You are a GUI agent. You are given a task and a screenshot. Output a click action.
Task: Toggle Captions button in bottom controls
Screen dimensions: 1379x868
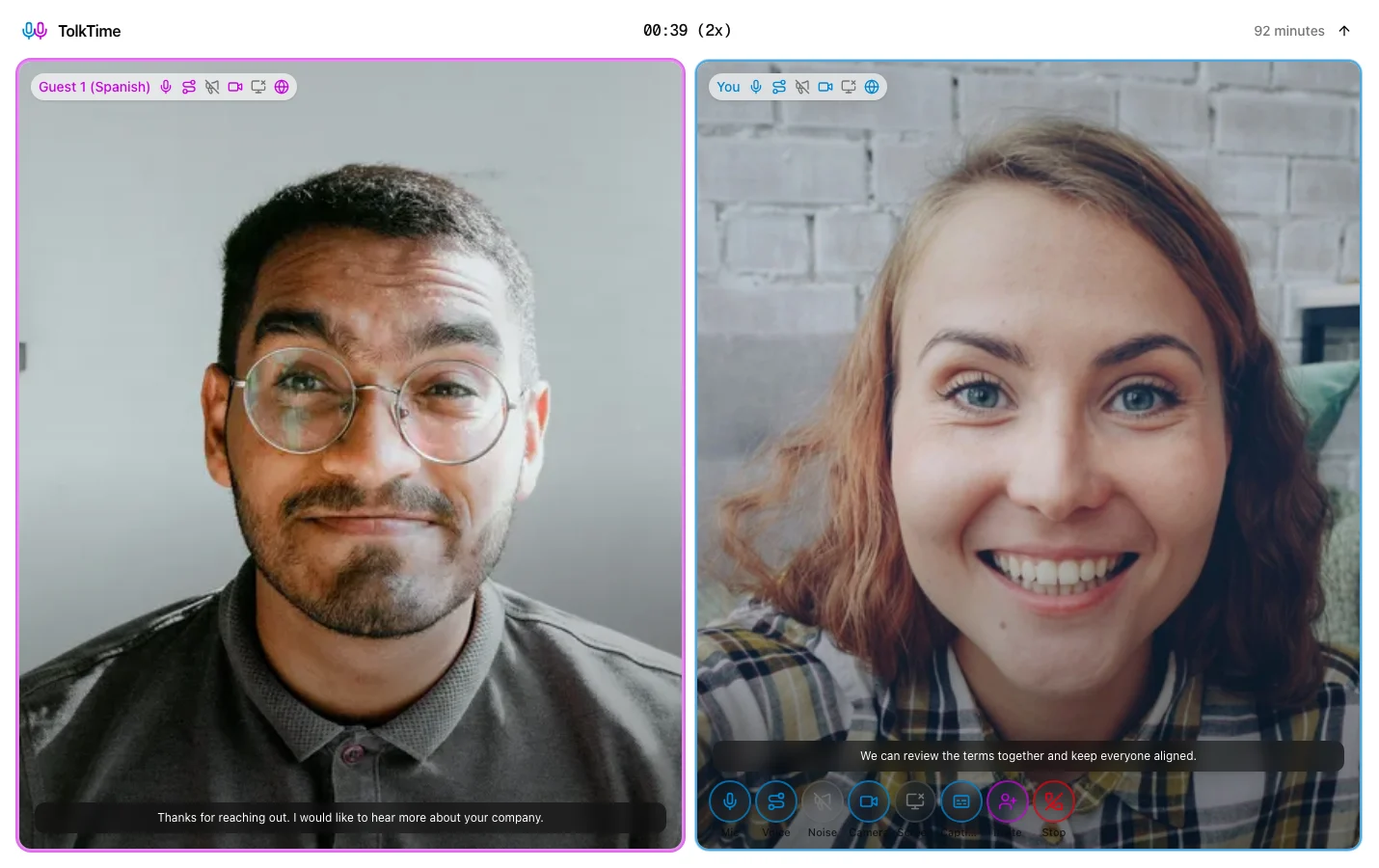tap(961, 801)
